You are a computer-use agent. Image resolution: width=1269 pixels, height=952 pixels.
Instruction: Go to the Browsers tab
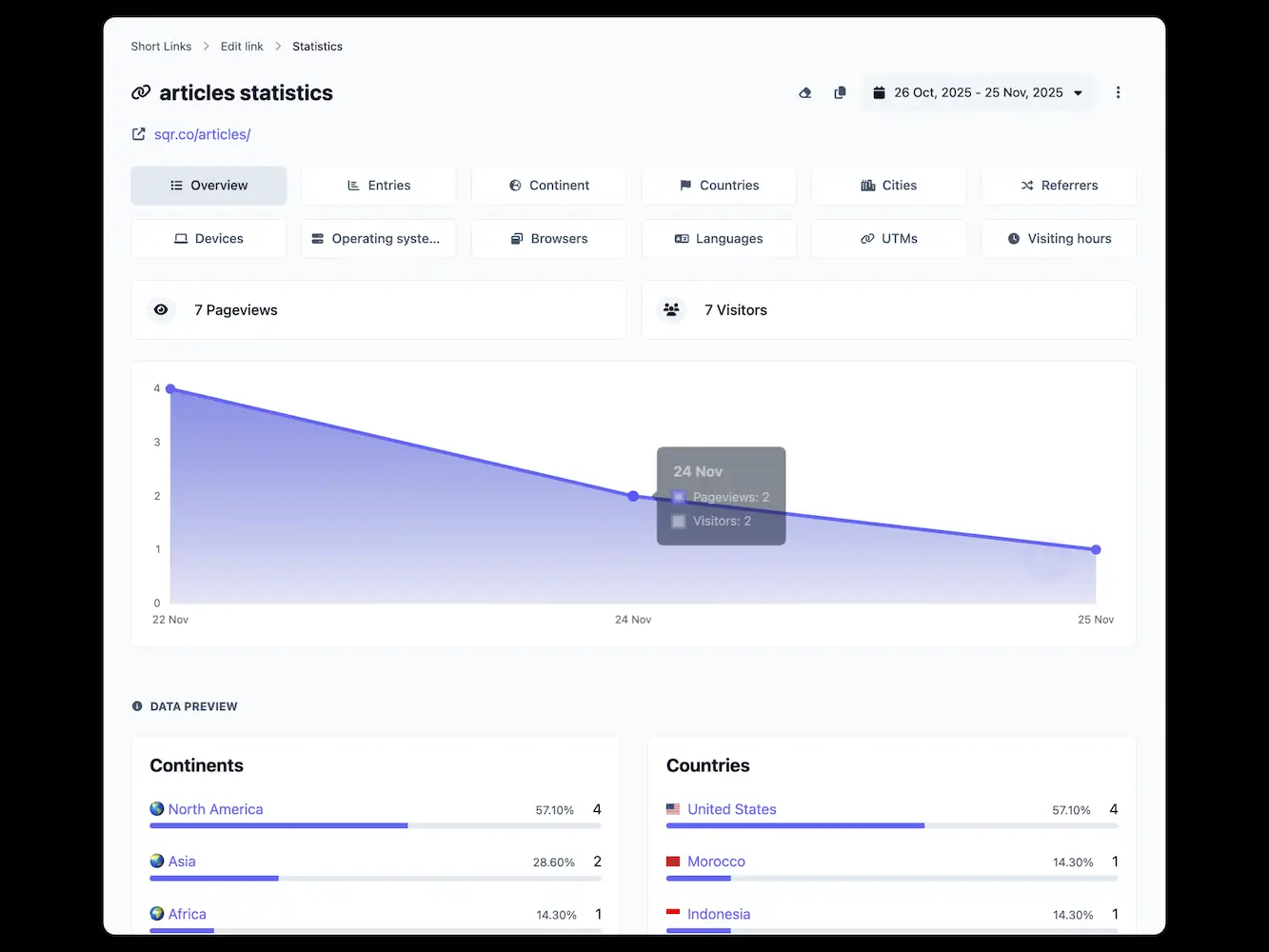[548, 239]
